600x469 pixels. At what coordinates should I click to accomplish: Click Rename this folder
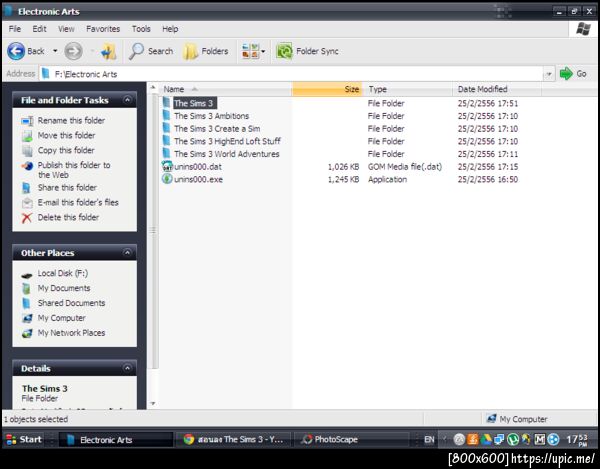point(71,121)
